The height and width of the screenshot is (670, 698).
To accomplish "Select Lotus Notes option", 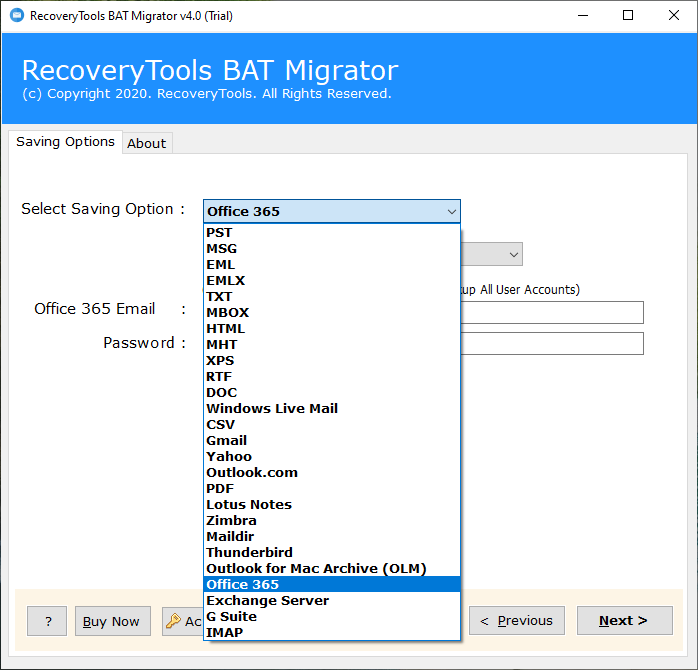I will [332, 505].
